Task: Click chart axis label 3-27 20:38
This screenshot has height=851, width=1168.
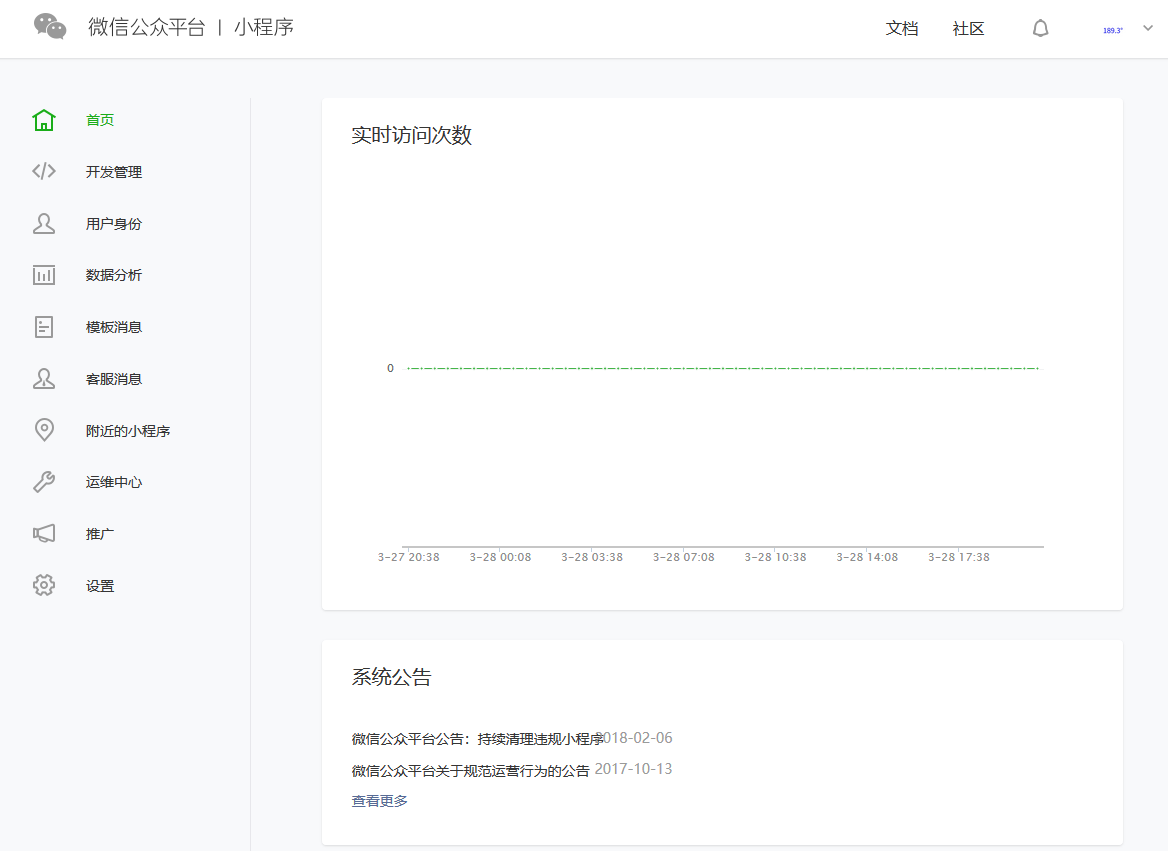Action: 408,557
